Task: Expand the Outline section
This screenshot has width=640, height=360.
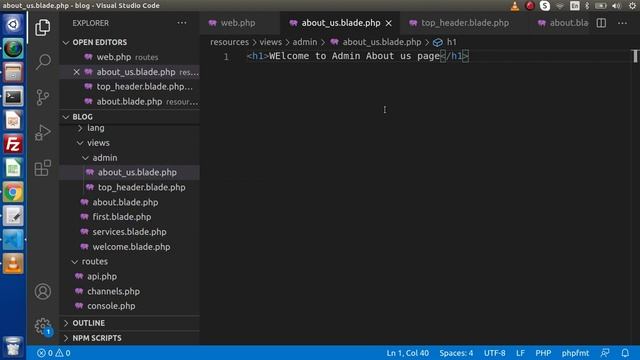Action: tap(89, 323)
